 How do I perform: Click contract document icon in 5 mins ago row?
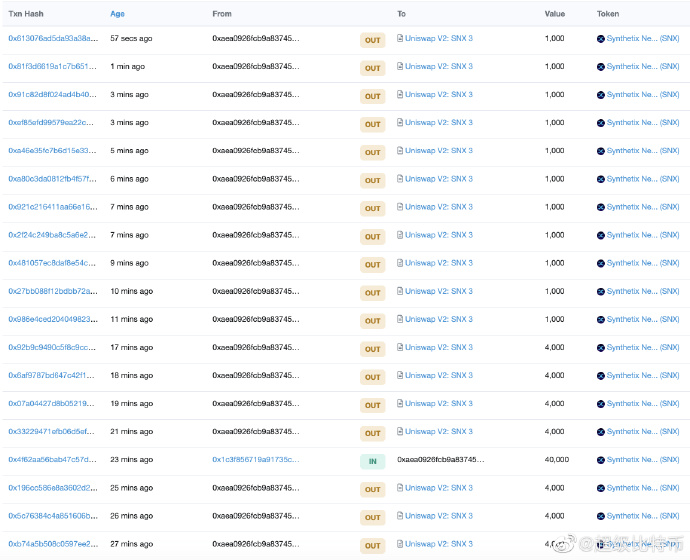click(x=400, y=151)
